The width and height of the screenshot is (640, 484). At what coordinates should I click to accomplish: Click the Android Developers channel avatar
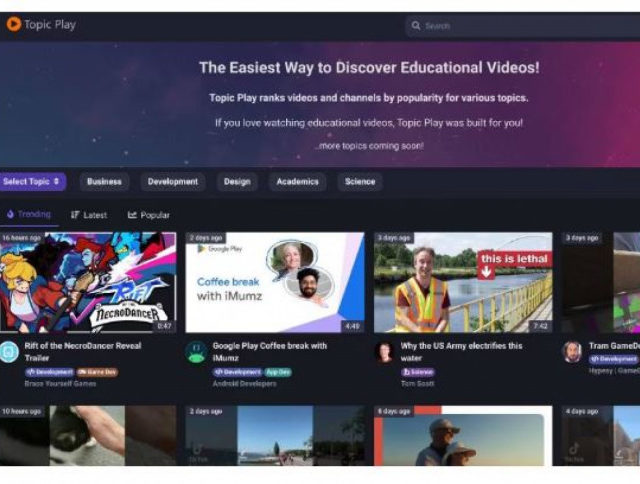(x=196, y=352)
